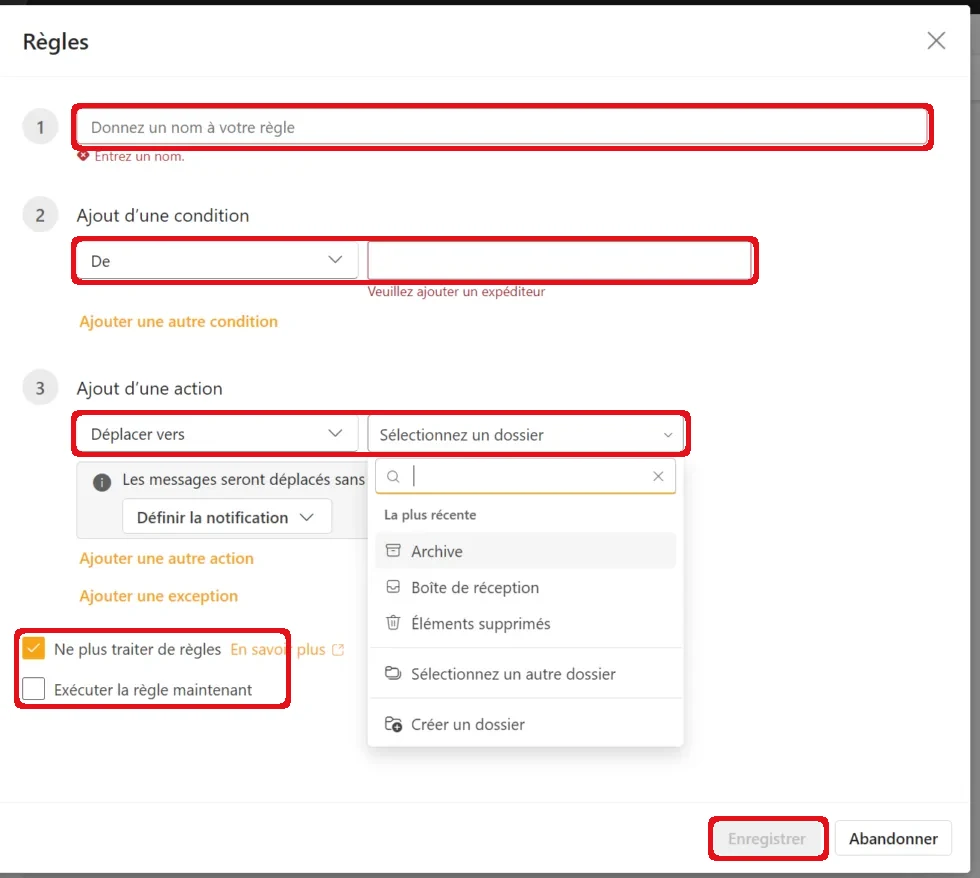Click the external link icon after 'plus'
This screenshot has height=878, width=980.
(x=338, y=649)
